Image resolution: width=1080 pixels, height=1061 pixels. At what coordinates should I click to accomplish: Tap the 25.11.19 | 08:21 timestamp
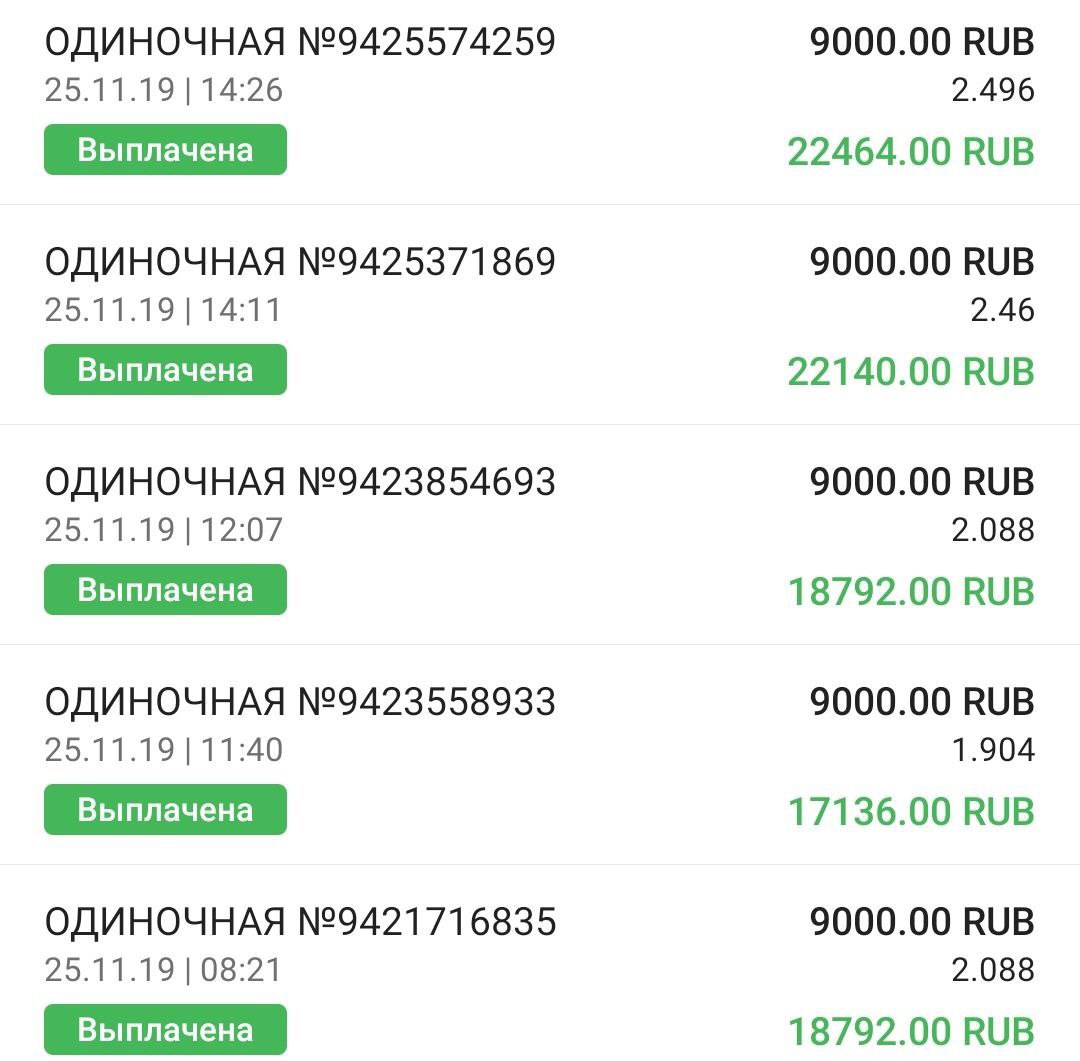[x=163, y=970]
